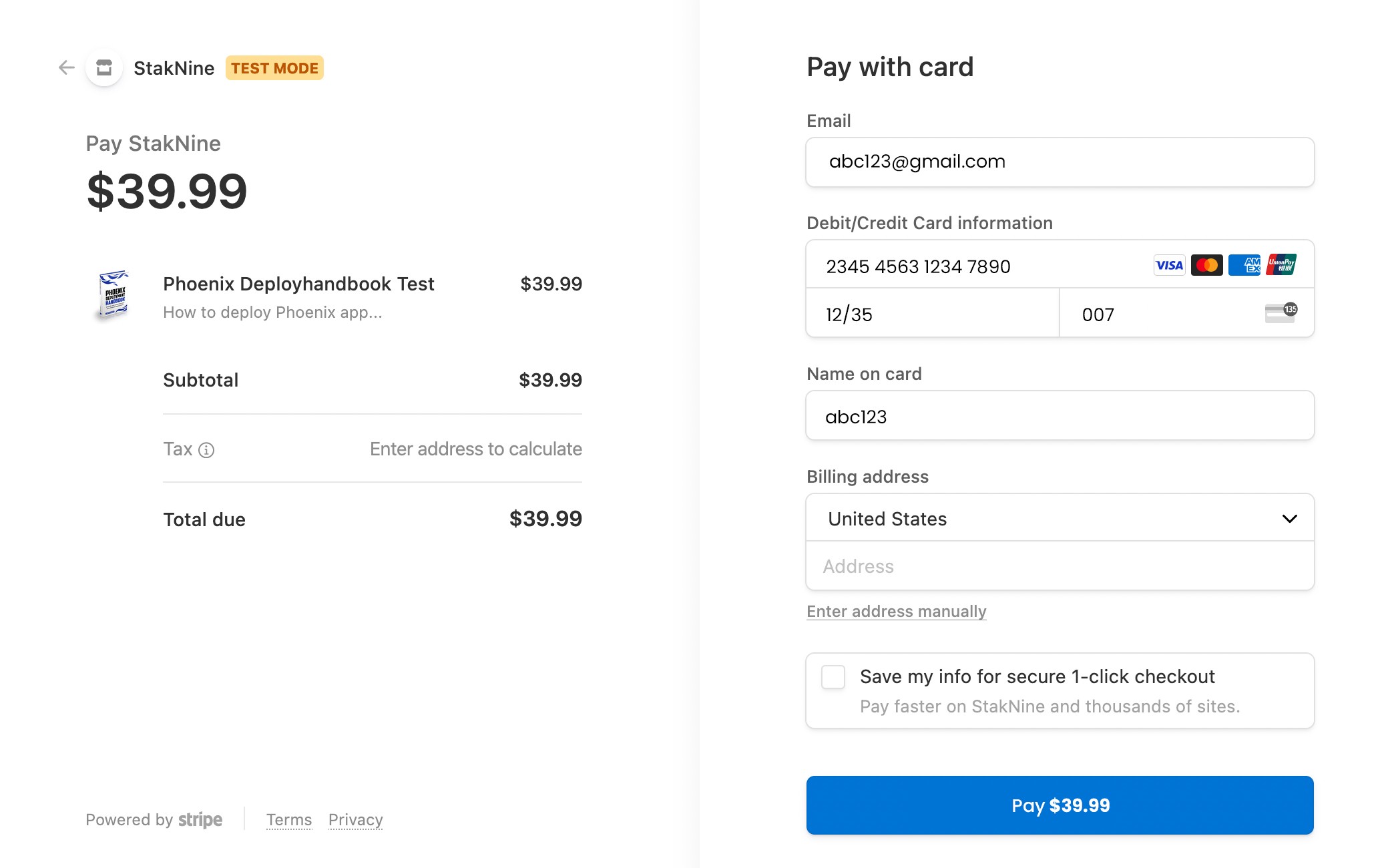
Task: Open the United States country dropdown
Action: click(x=1060, y=519)
